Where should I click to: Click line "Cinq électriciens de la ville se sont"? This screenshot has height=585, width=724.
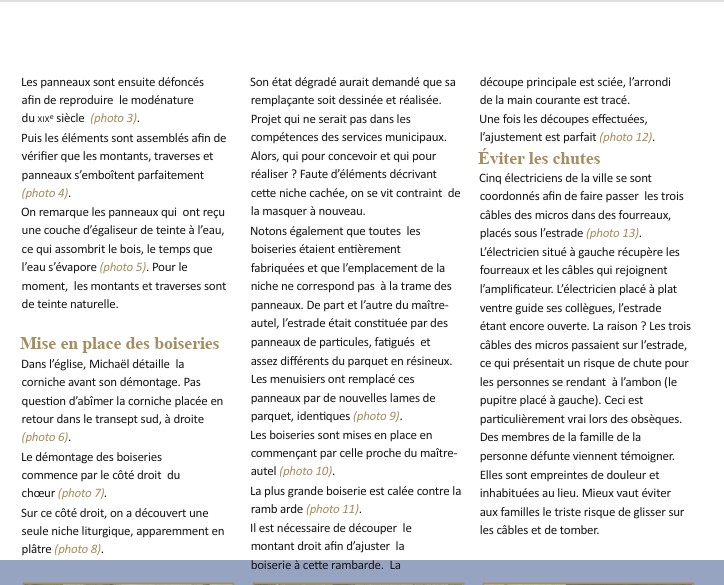pos(566,178)
